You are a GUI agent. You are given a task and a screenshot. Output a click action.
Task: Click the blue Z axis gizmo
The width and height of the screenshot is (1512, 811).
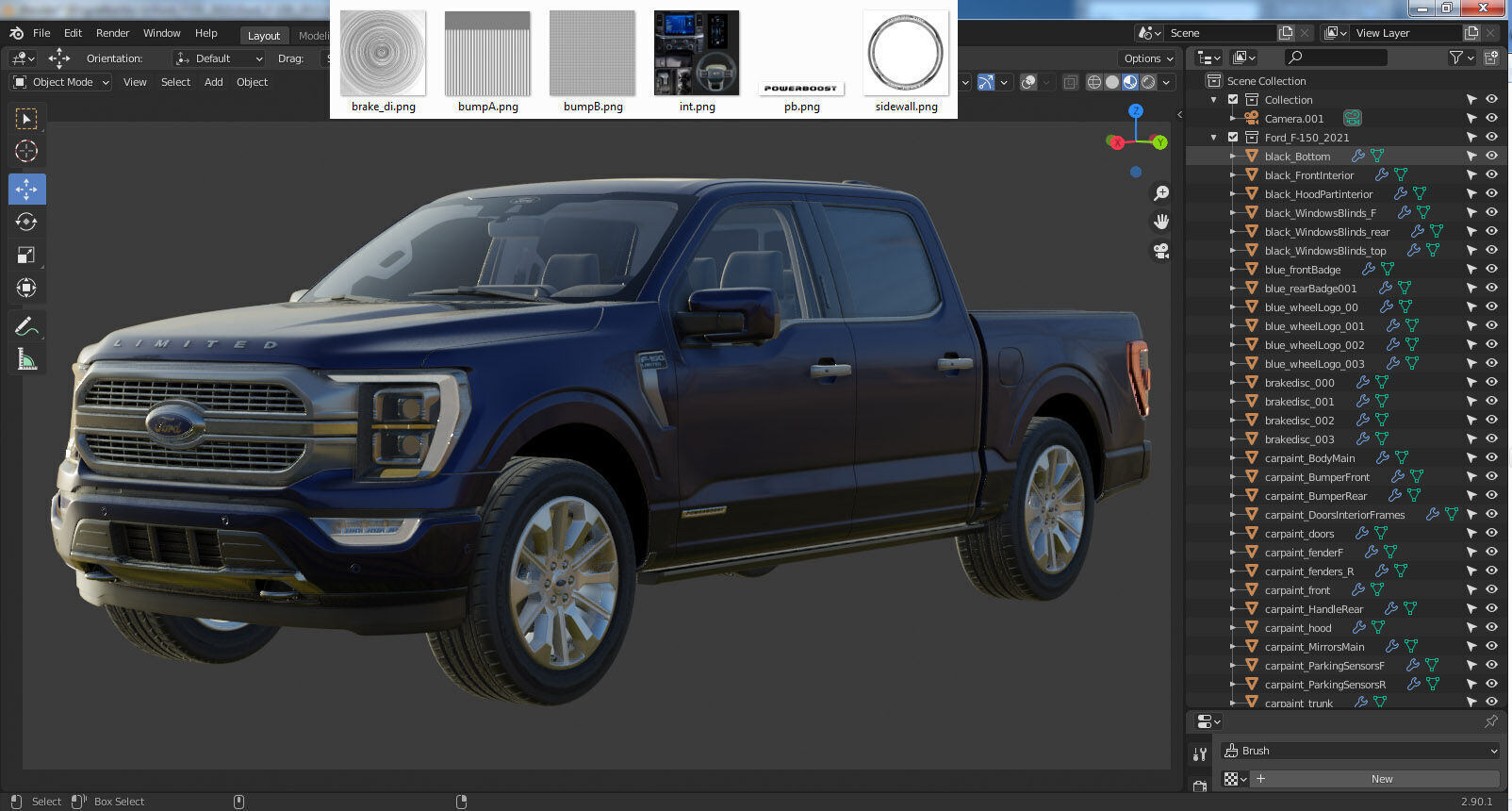(1136, 111)
